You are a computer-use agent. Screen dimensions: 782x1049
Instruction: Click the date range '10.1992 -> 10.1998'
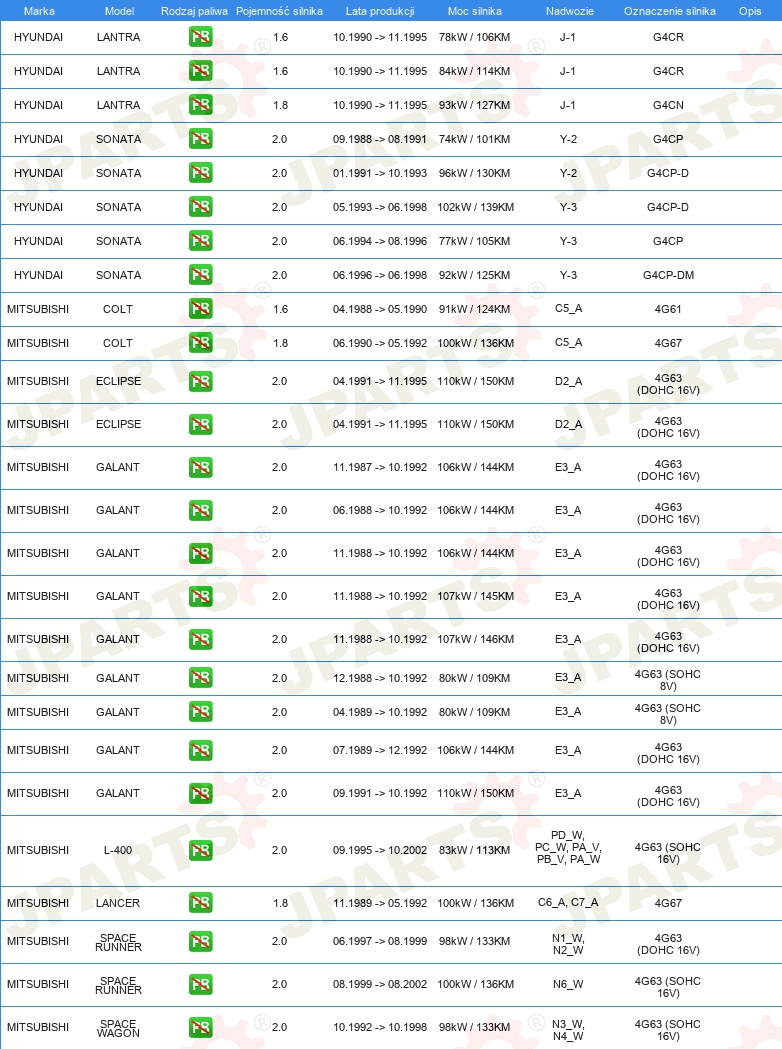pos(380,1027)
